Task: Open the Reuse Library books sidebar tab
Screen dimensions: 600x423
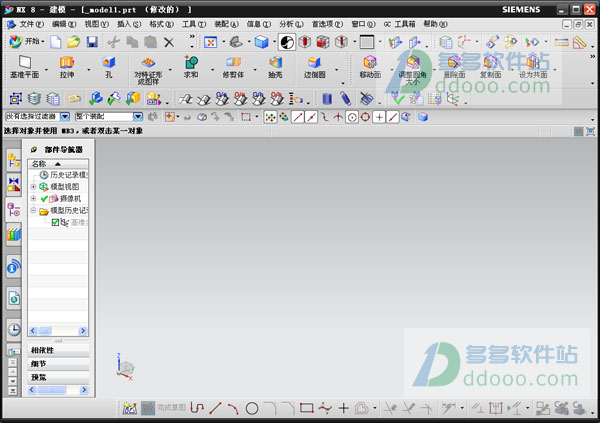Action: point(14,234)
